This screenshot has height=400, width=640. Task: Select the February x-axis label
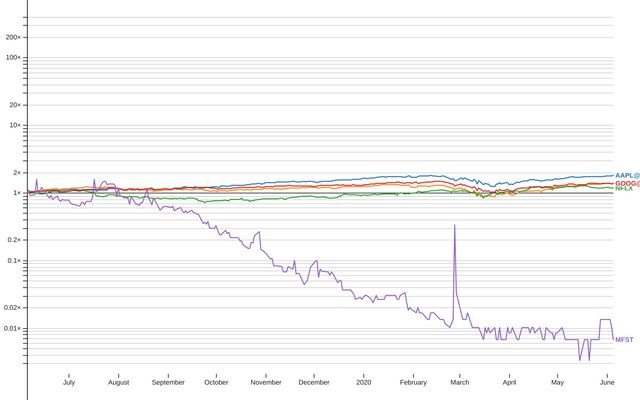pyautogui.click(x=413, y=382)
